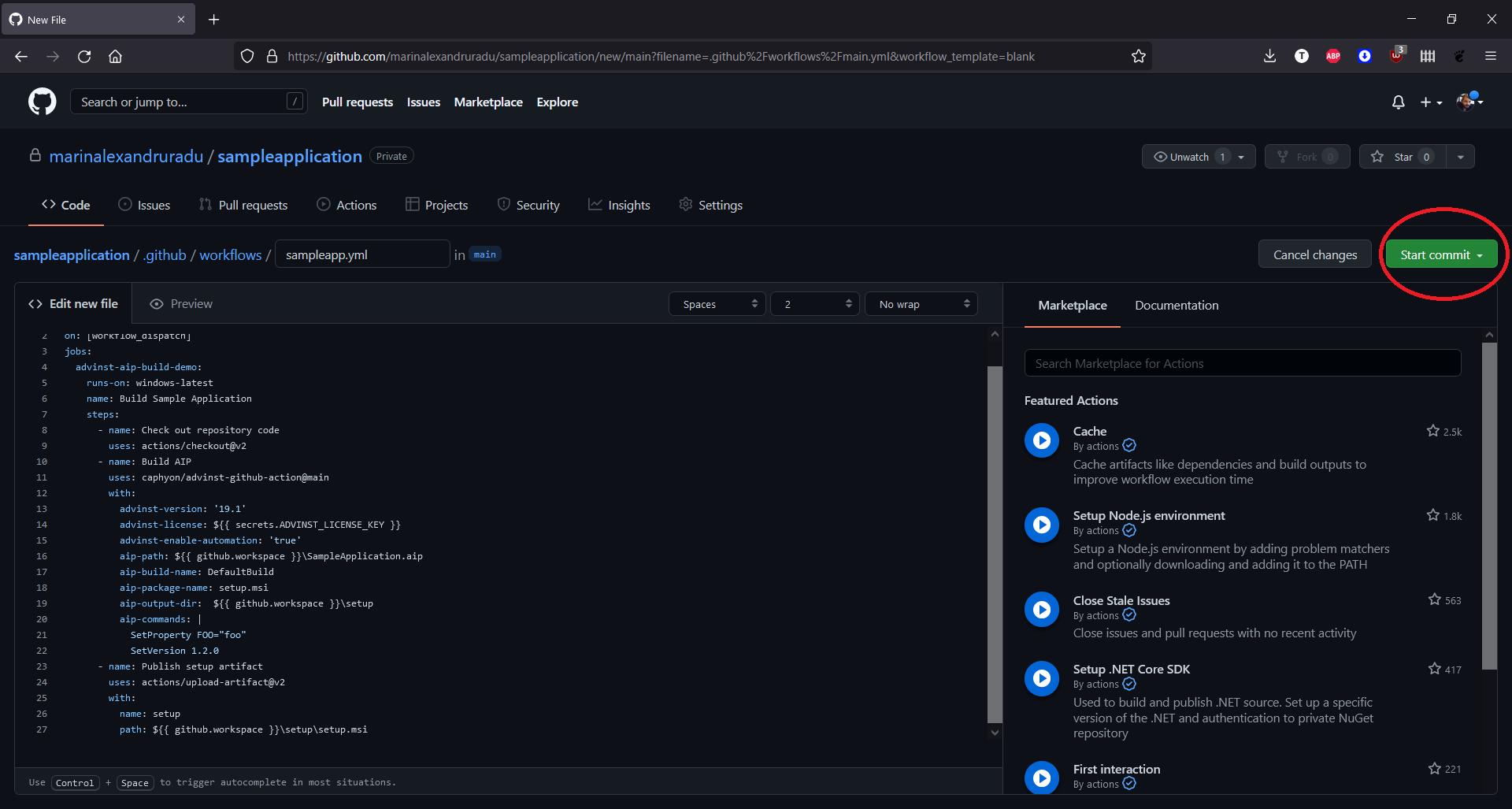
Task: Focus the Search or jump to box
Action: click(x=188, y=102)
